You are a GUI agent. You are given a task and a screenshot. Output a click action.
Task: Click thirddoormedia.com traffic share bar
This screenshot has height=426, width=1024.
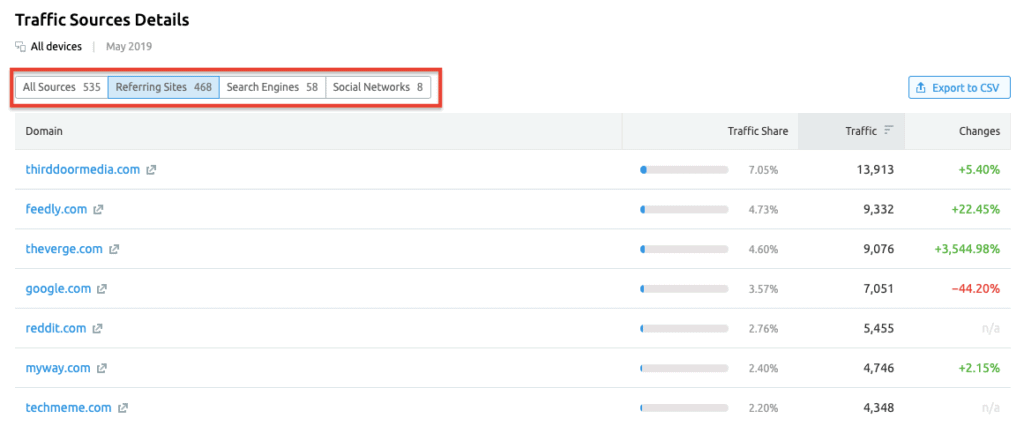(684, 170)
